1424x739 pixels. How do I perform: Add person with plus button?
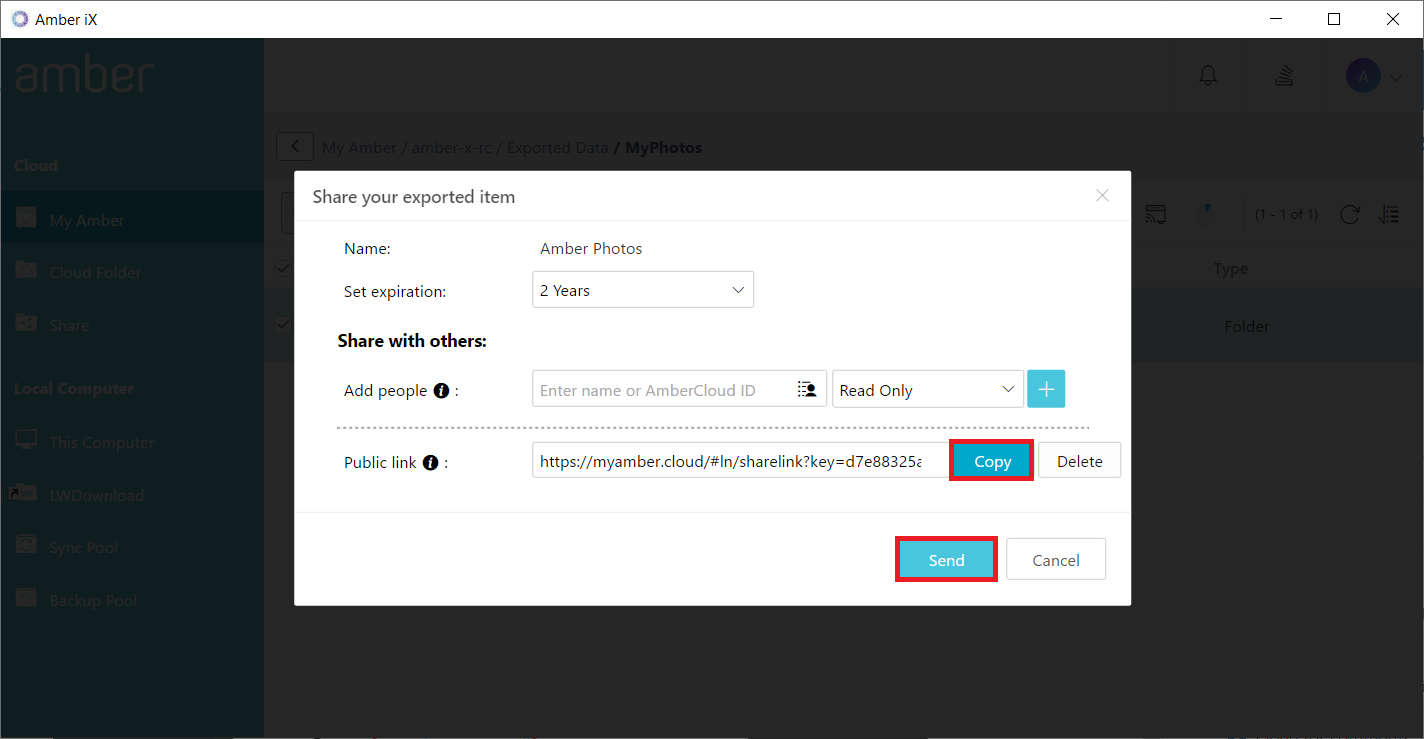(1046, 389)
